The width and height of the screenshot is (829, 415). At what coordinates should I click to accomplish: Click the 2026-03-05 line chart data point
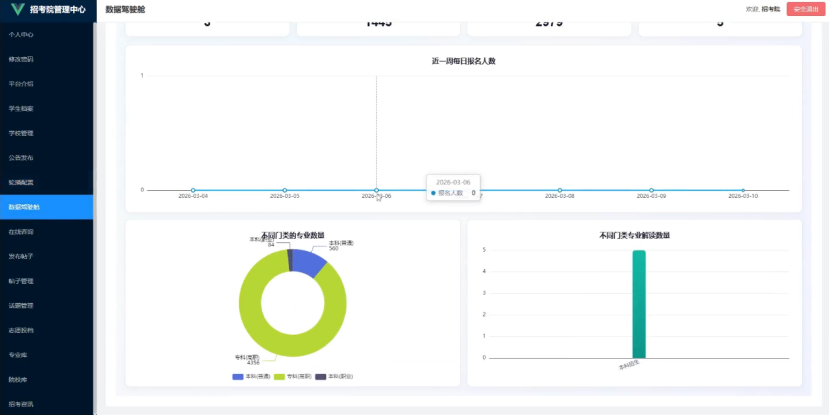tap(284, 190)
